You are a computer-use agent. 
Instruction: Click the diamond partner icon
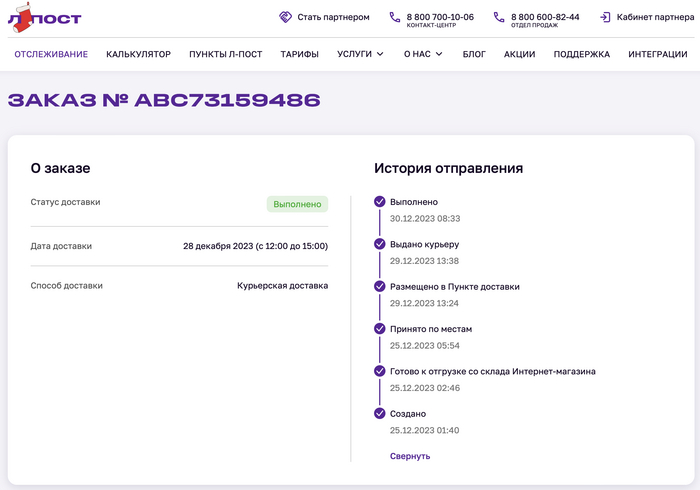click(x=285, y=17)
